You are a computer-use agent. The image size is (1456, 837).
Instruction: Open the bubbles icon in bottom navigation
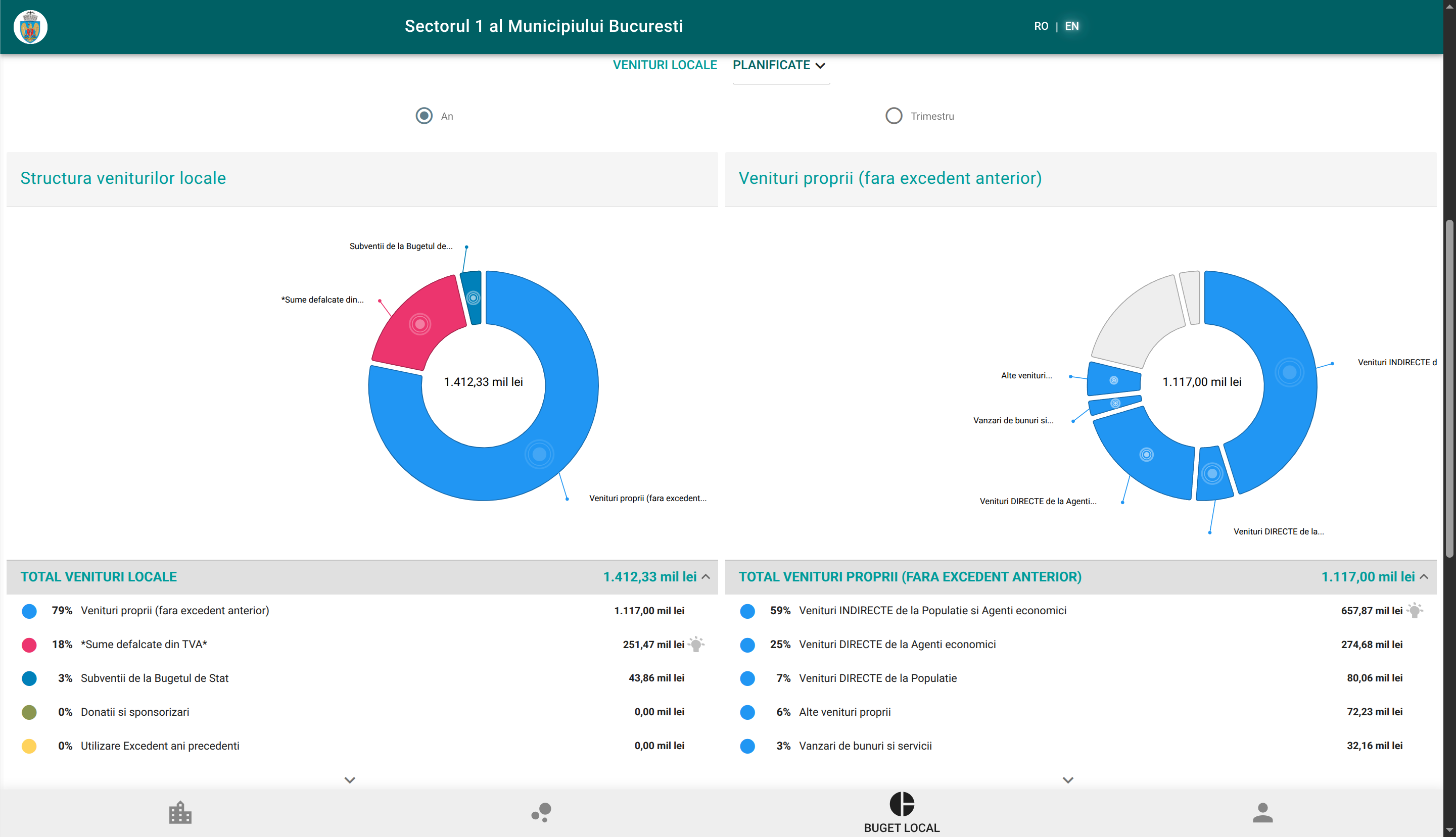click(x=541, y=812)
